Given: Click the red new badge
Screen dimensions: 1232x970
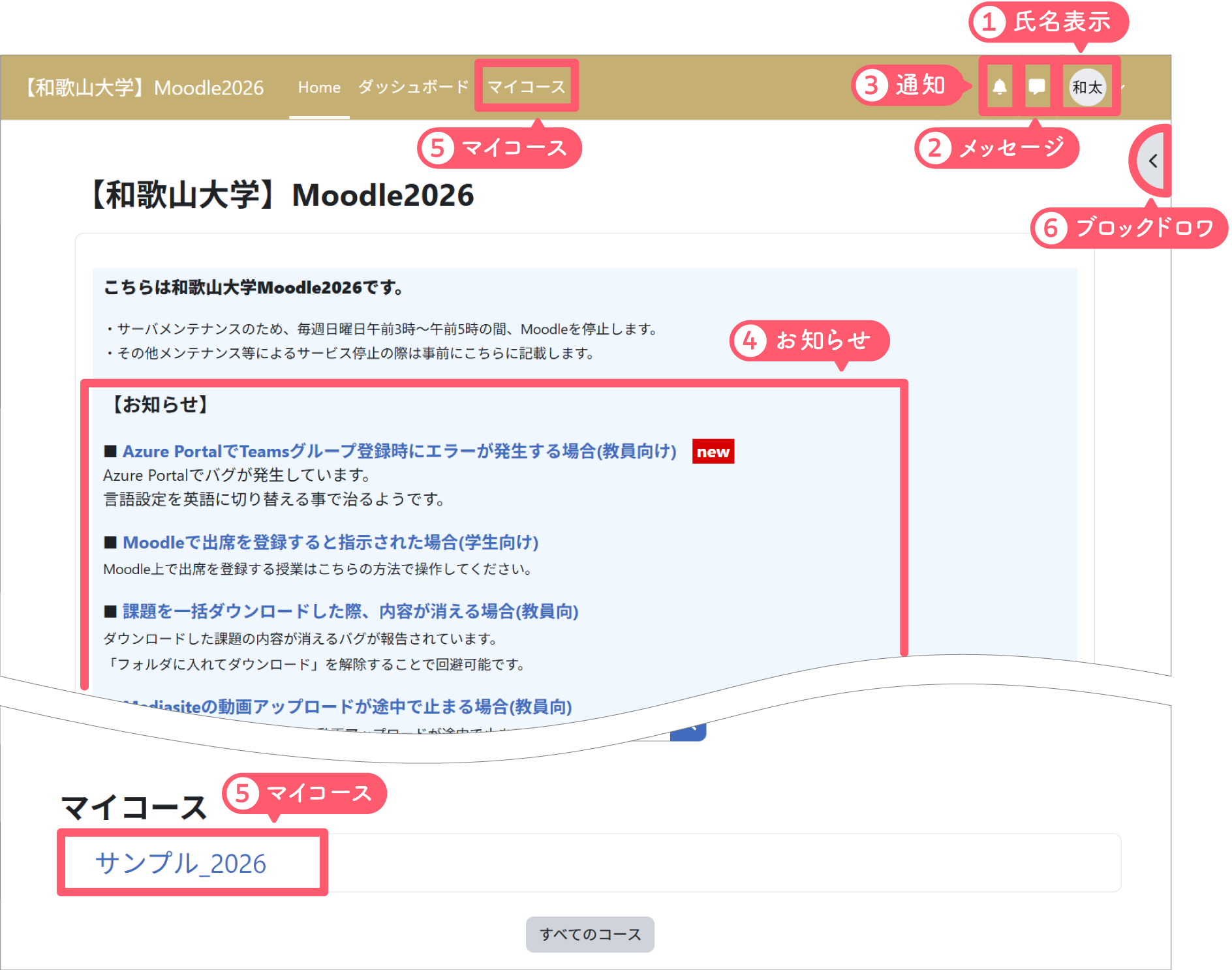Looking at the screenshot, I should pos(713,451).
